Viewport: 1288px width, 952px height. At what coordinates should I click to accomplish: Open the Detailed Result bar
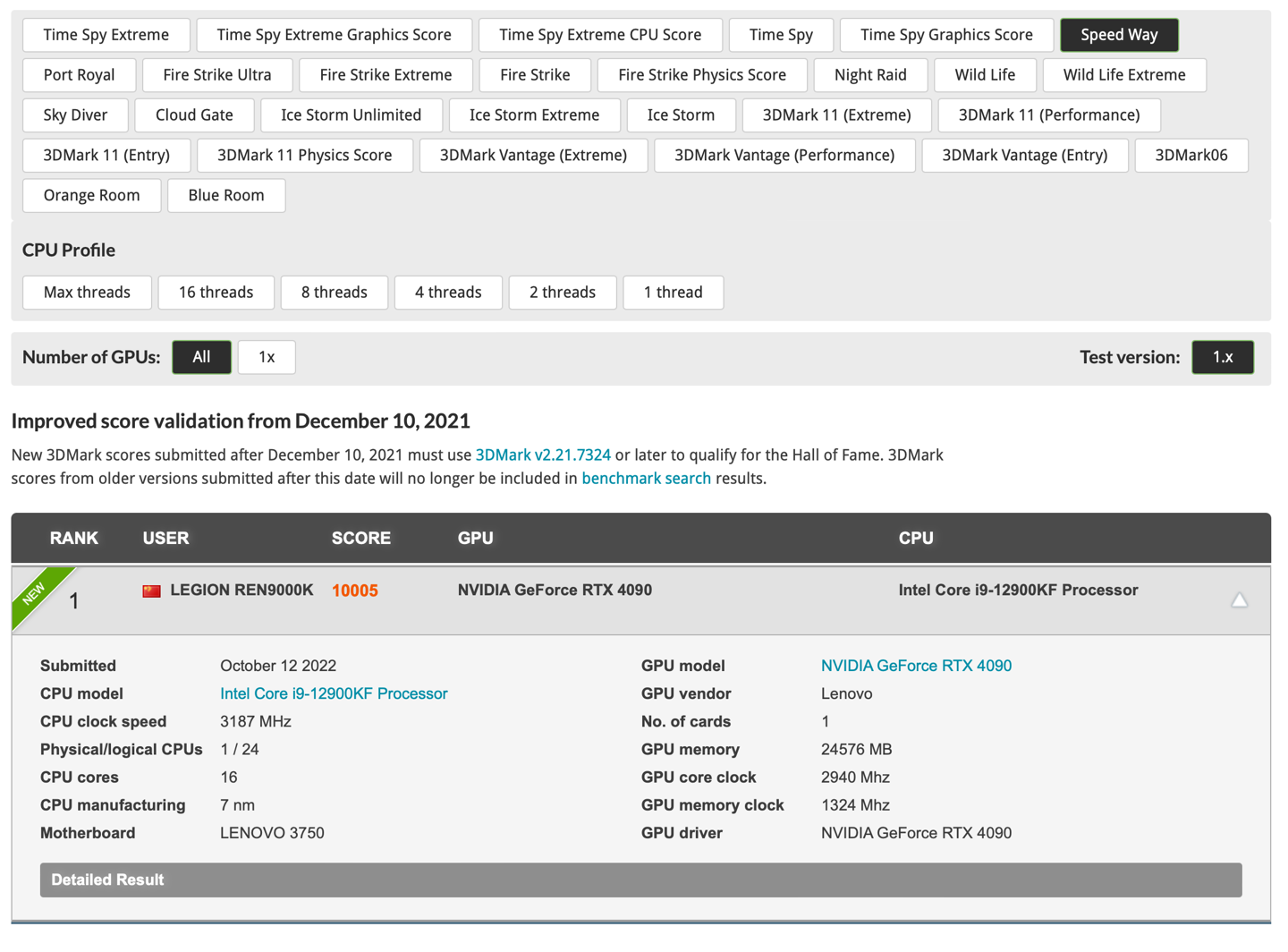pyautogui.click(x=640, y=880)
